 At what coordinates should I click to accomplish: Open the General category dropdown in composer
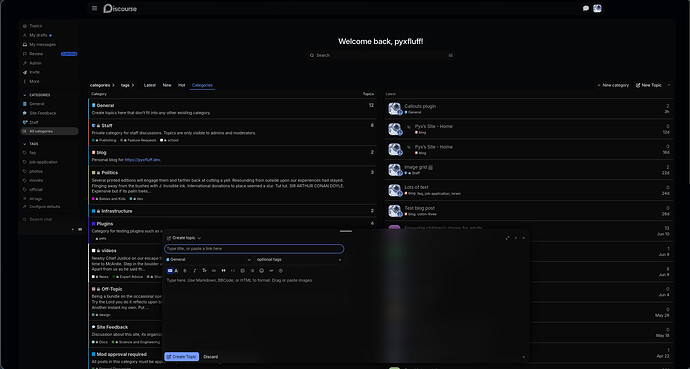209,259
